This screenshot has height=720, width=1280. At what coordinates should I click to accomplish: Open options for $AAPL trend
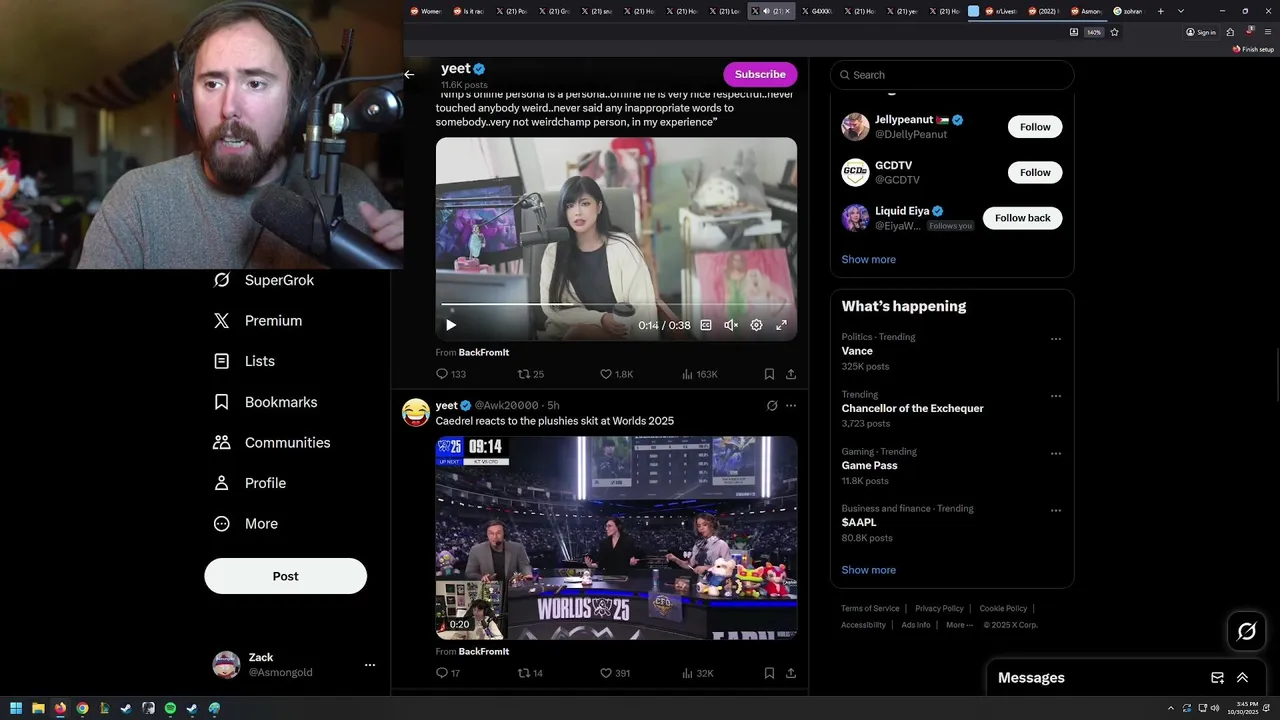1056,510
